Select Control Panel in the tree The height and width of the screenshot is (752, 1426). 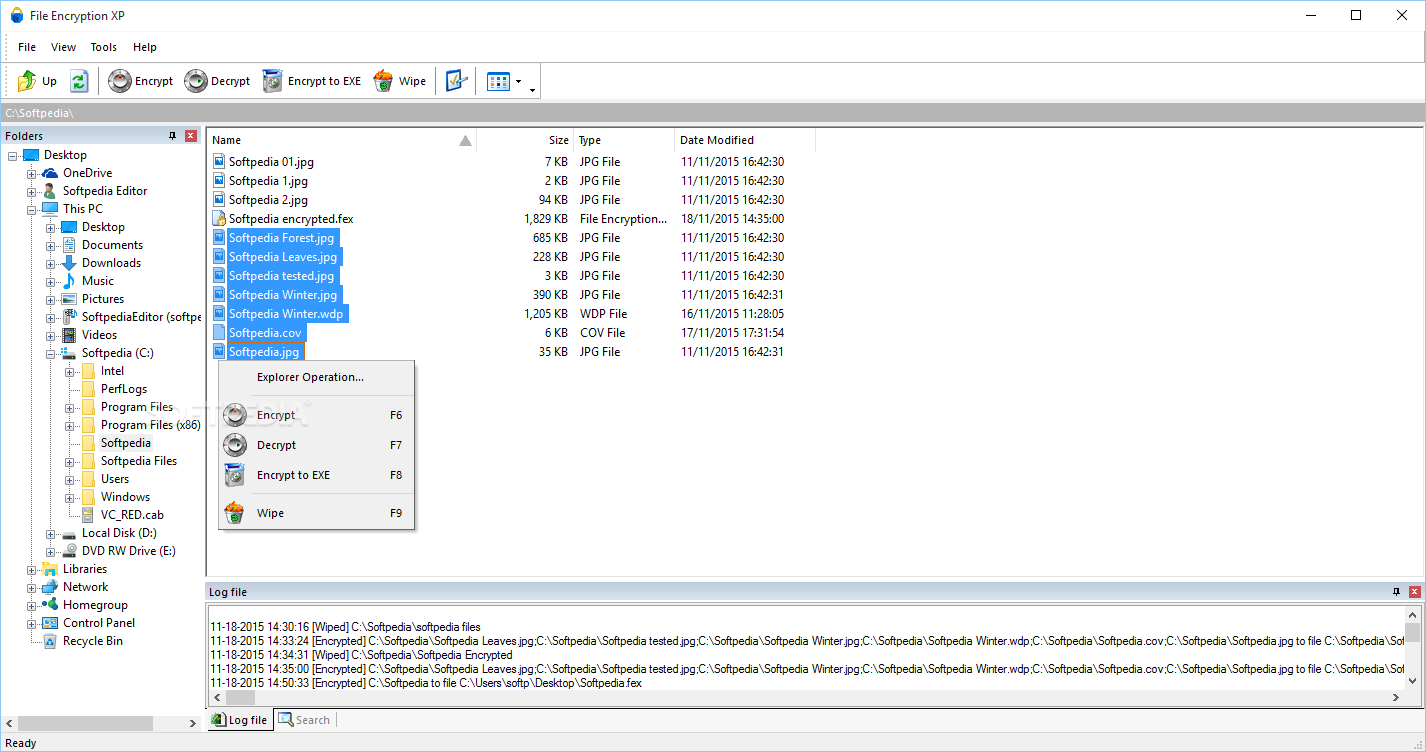(99, 623)
